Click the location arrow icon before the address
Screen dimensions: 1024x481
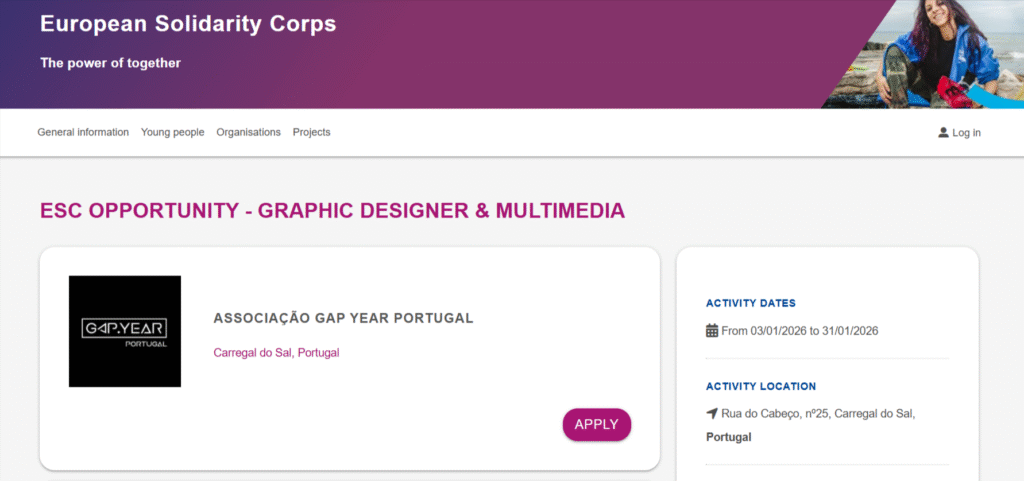(x=712, y=413)
